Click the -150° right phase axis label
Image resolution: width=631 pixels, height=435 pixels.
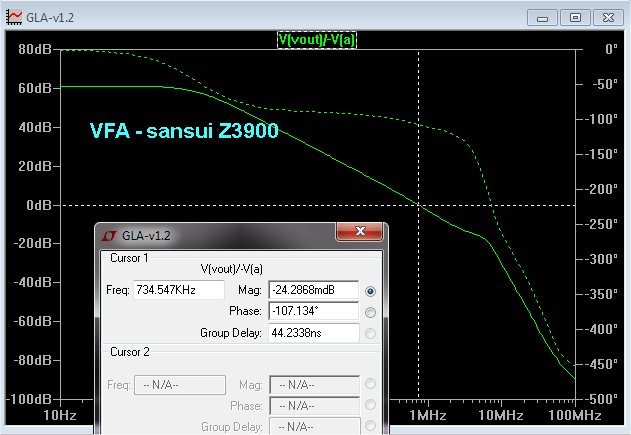[601, 154]
